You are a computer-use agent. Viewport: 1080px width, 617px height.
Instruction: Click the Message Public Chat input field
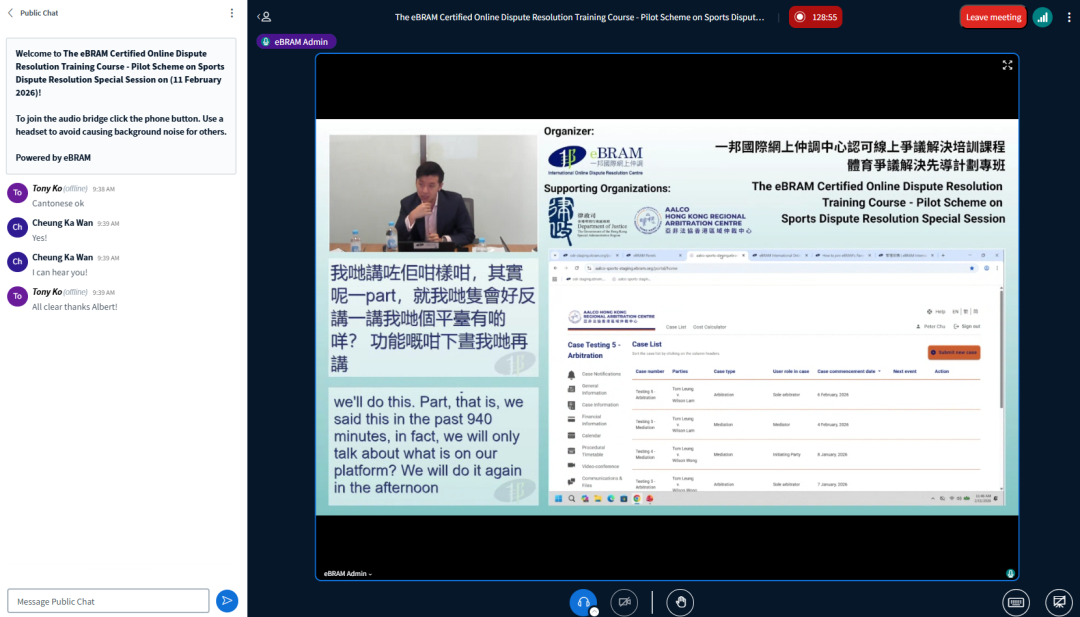click(108, 601)
